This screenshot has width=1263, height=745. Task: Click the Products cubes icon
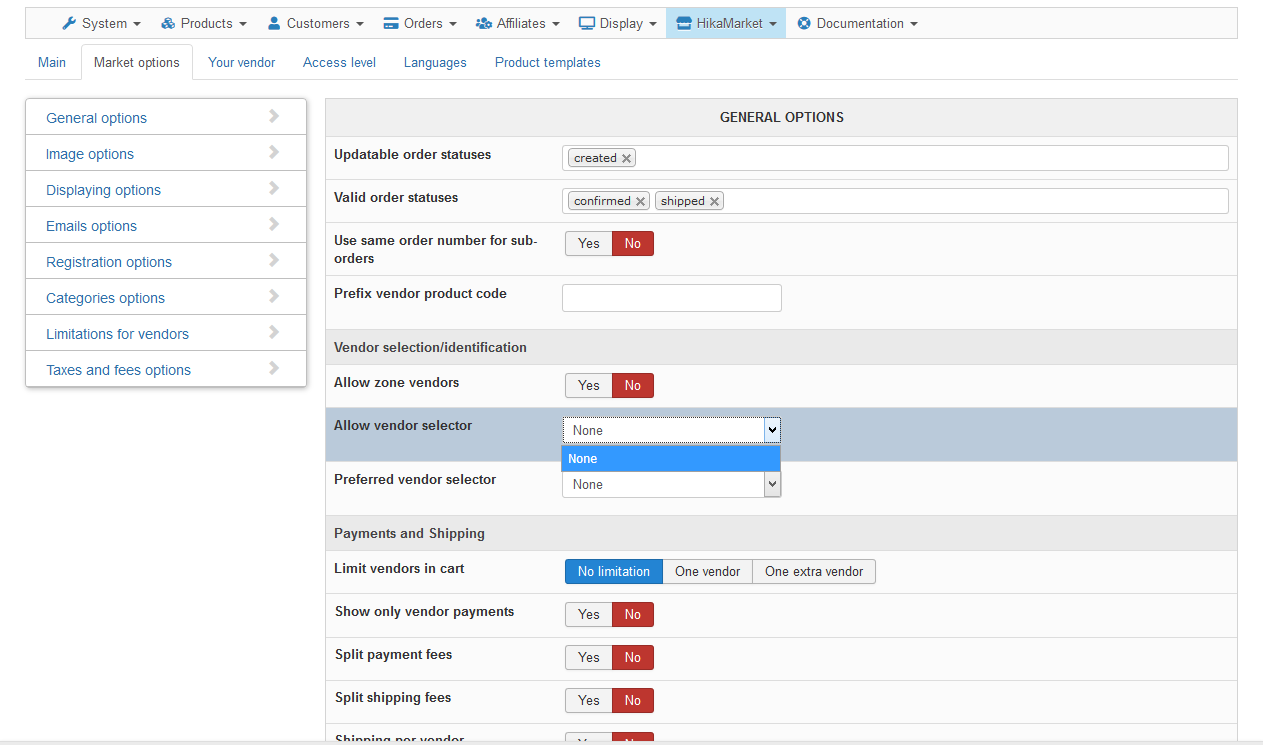pos(168,23)
